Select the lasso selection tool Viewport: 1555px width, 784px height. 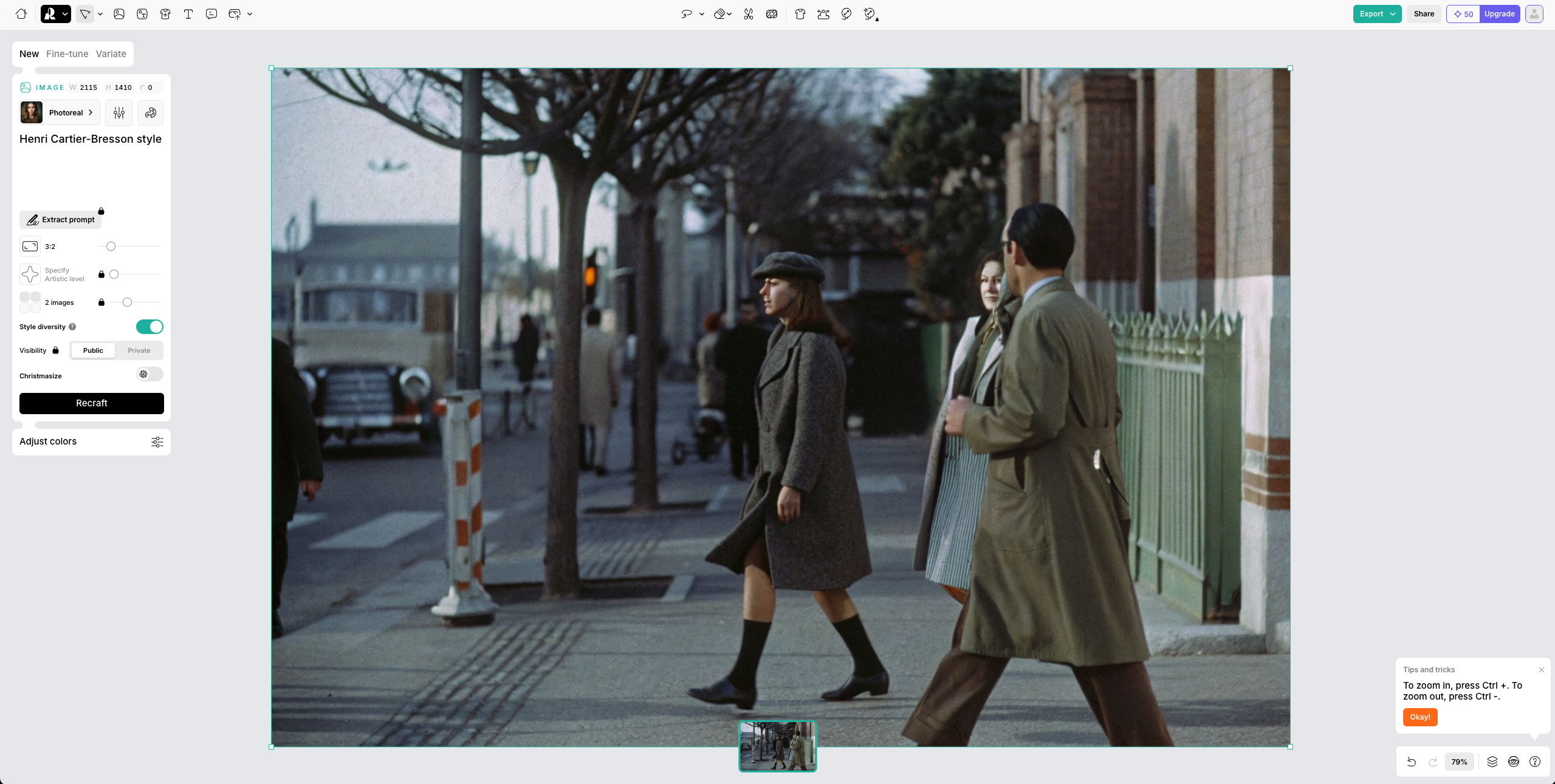[687, 14]
